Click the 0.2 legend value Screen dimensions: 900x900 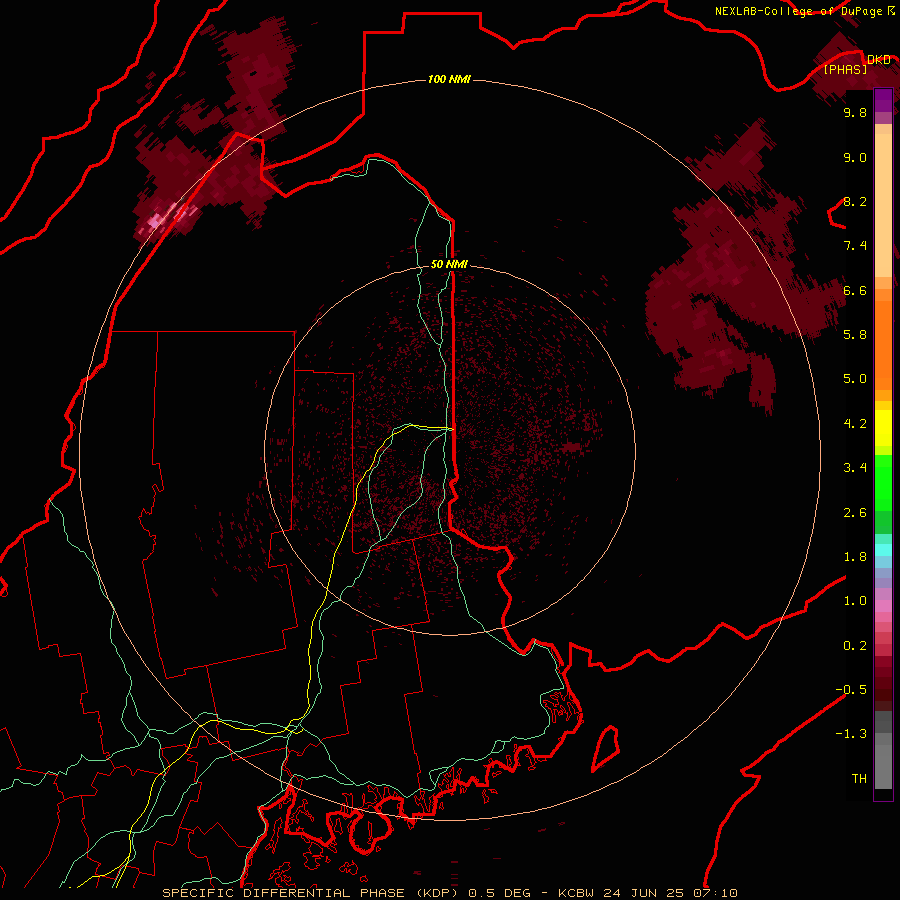point(855,646)
